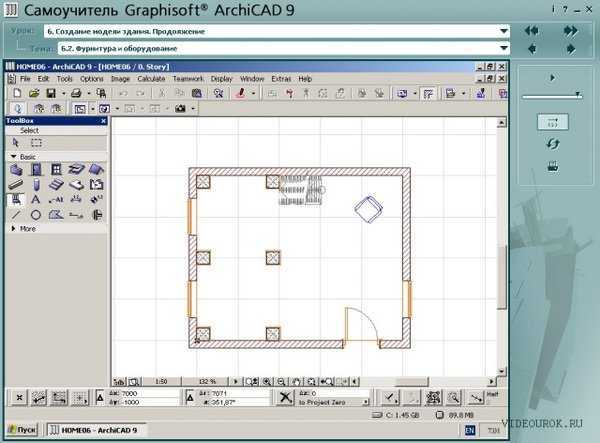Select the Label tool in ToolBox
The width and height of the screenshot is (600, 443).
point(56,200)
